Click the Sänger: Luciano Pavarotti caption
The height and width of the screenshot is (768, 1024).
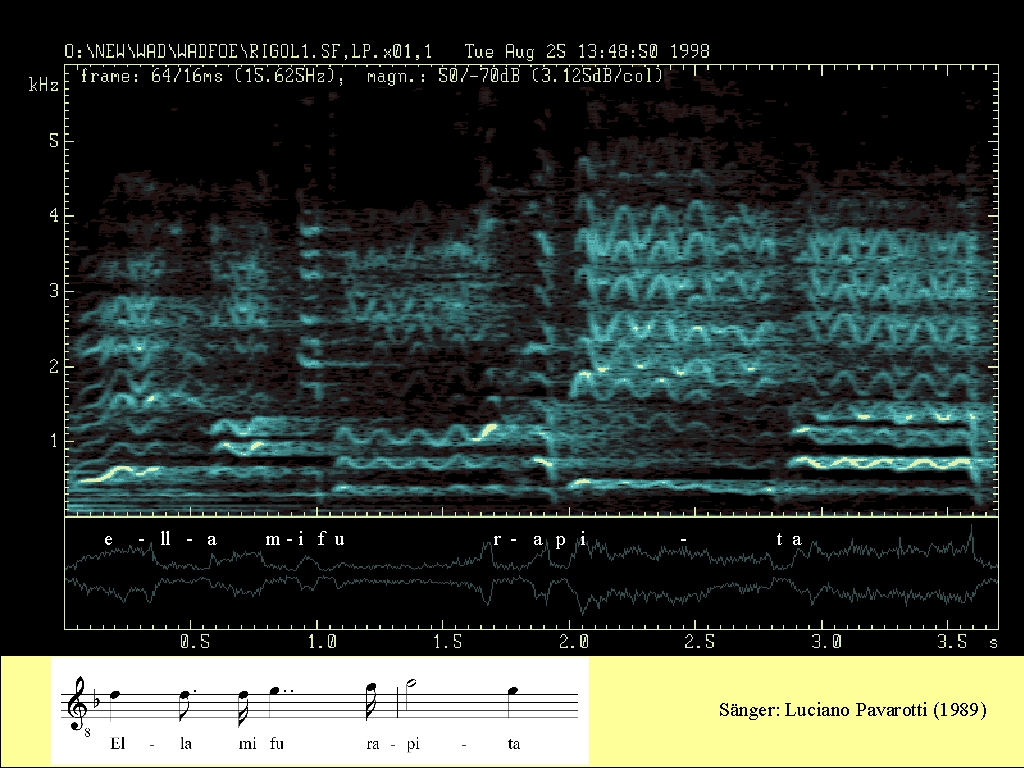point(852,711)
